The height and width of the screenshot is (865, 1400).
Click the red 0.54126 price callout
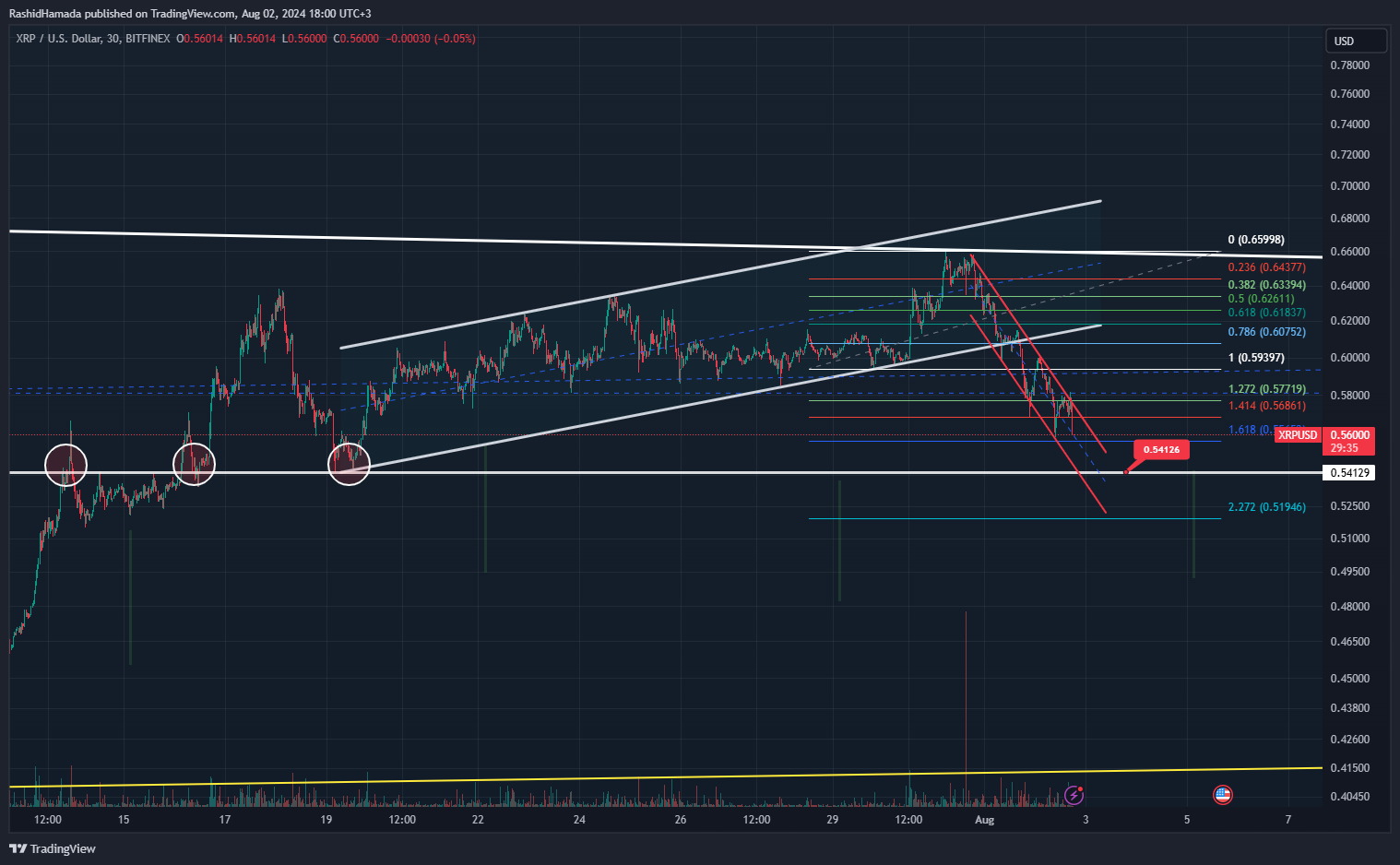coord(1161,450)
